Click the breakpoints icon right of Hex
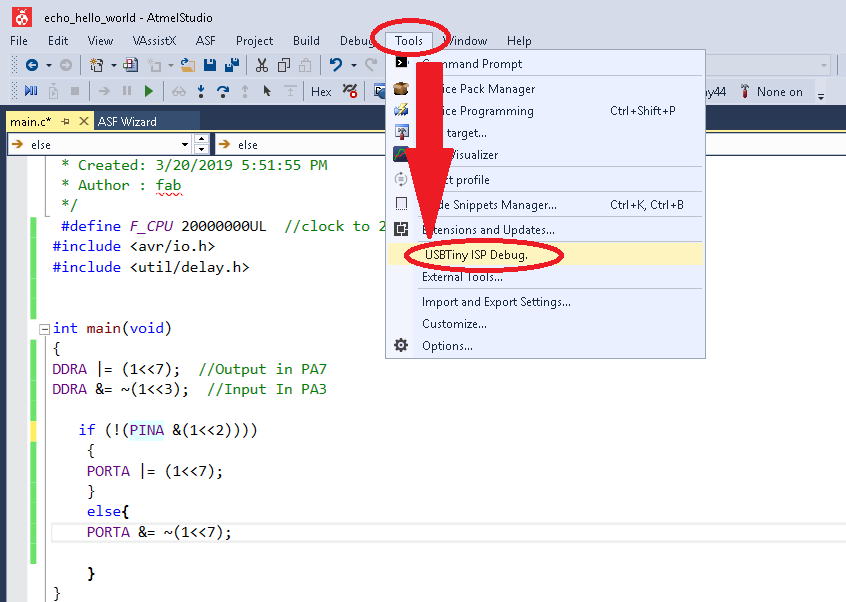Screen dimensions: 846x602 350,91
